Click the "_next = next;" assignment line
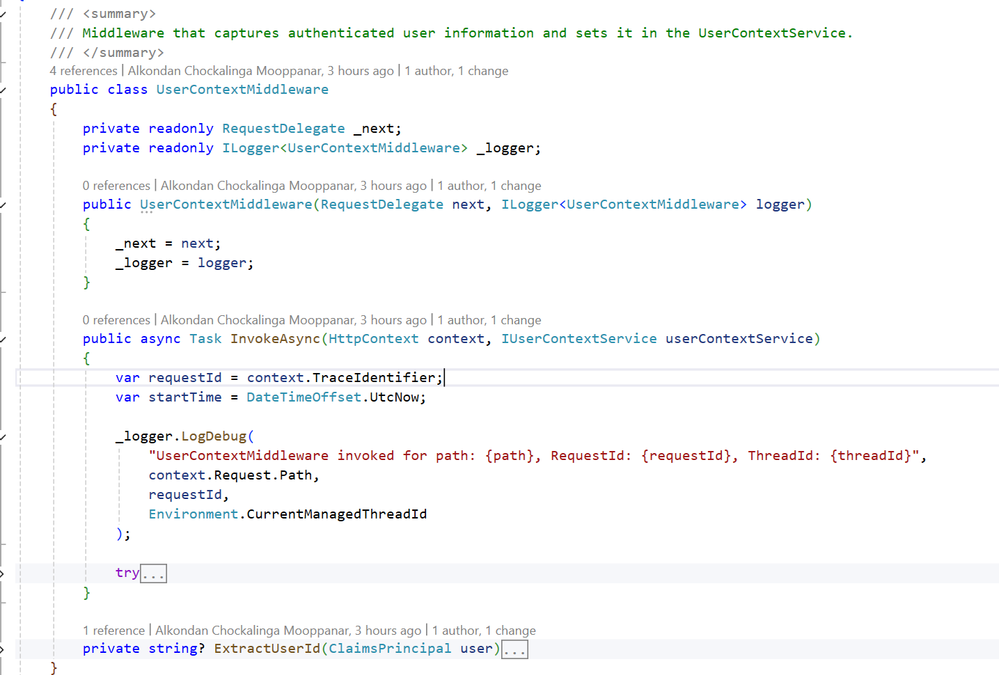The image size is (999, 675). 168,243
